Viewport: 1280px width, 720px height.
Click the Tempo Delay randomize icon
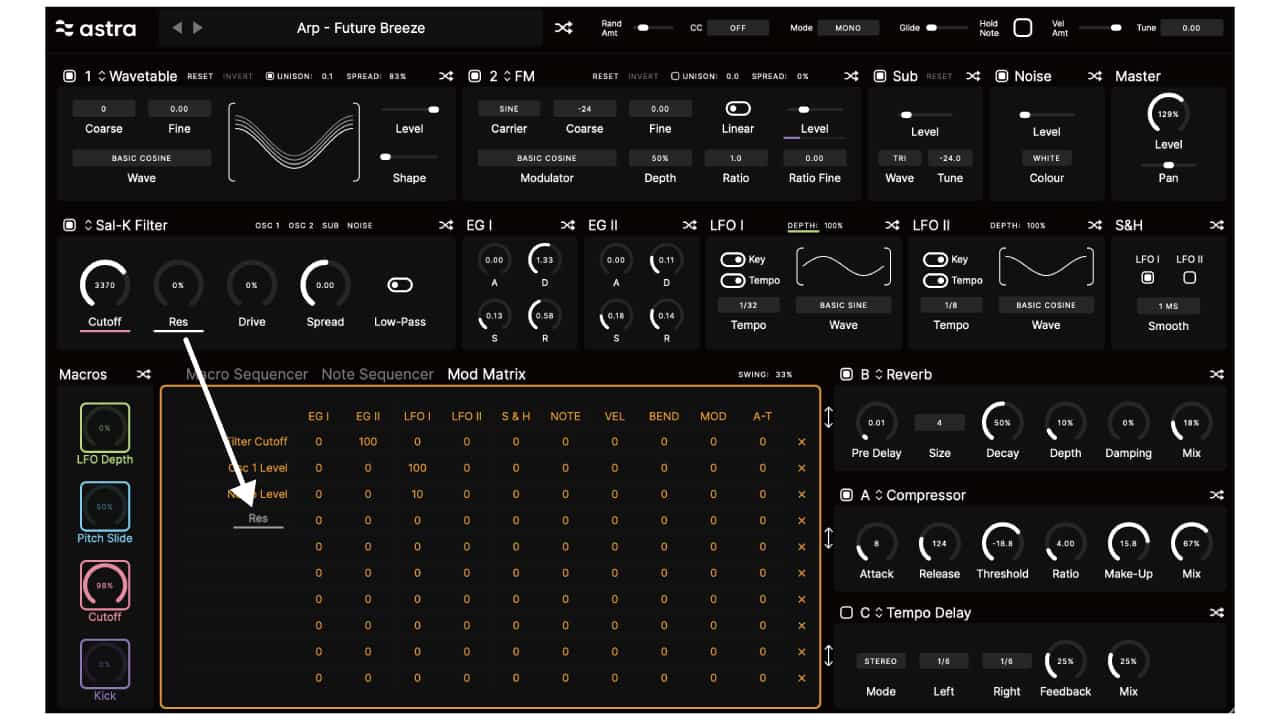tap(1217, 612)
